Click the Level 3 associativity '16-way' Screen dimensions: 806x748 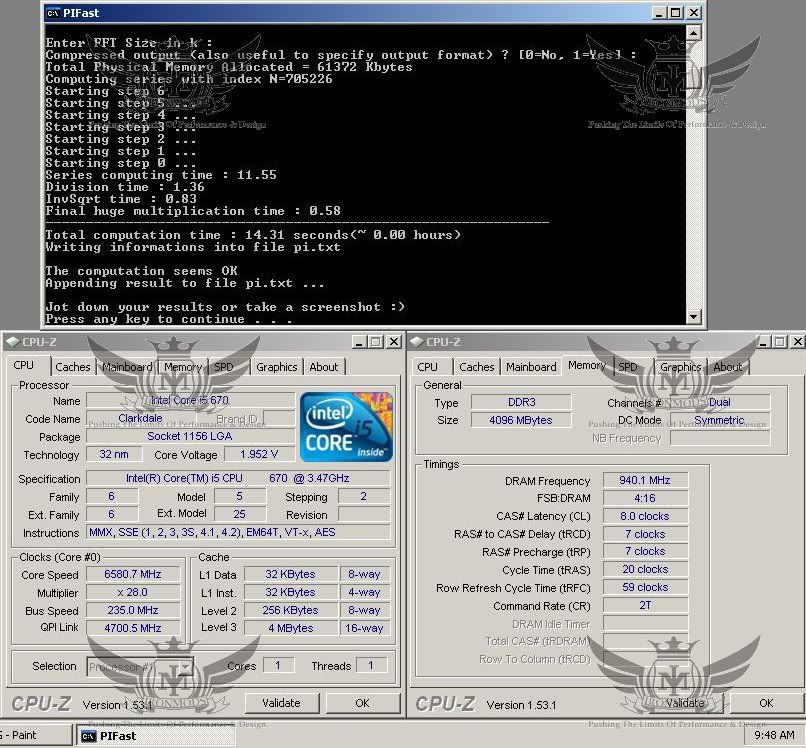[x=364, y=628]
